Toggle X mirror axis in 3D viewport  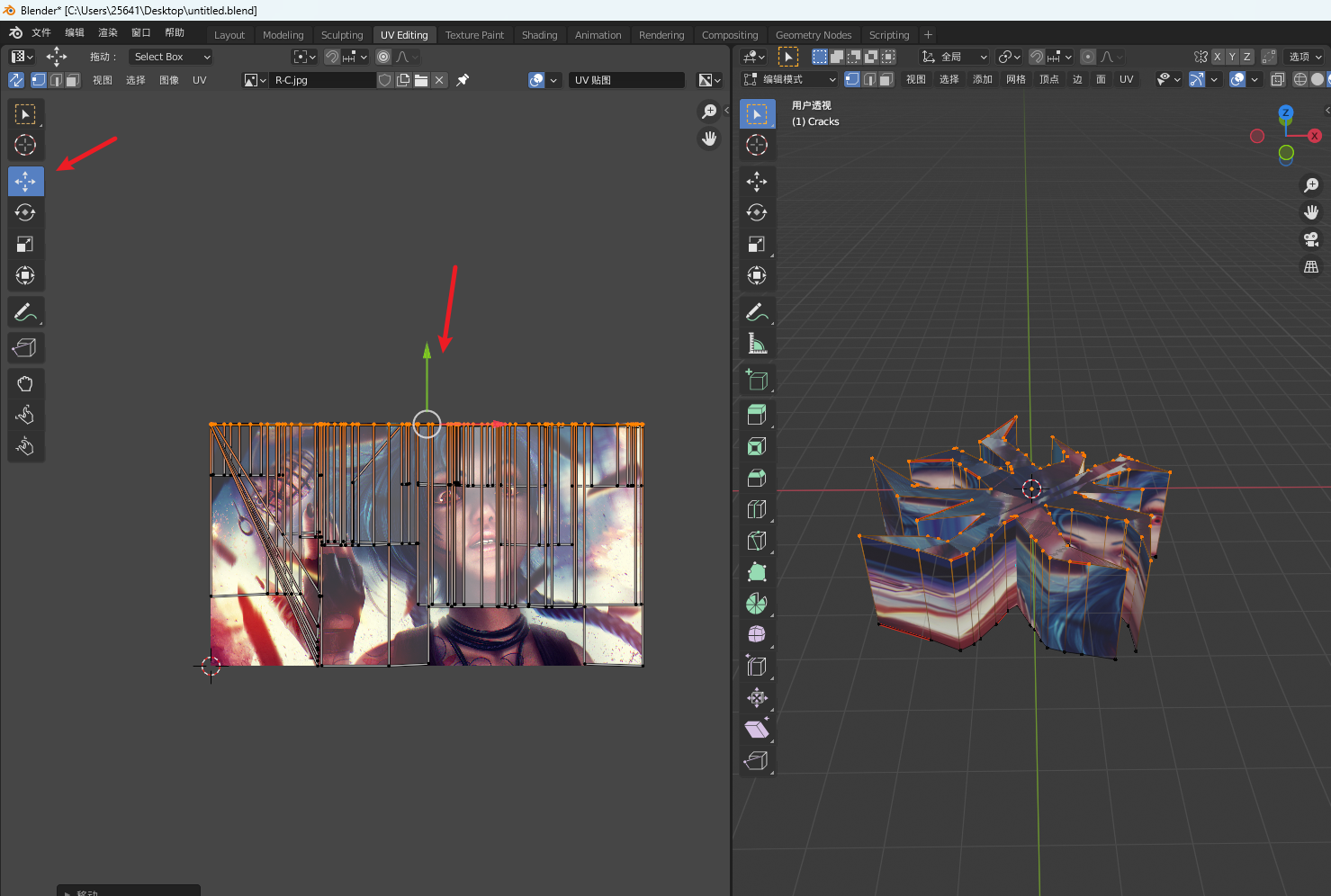pos(1218,57)
